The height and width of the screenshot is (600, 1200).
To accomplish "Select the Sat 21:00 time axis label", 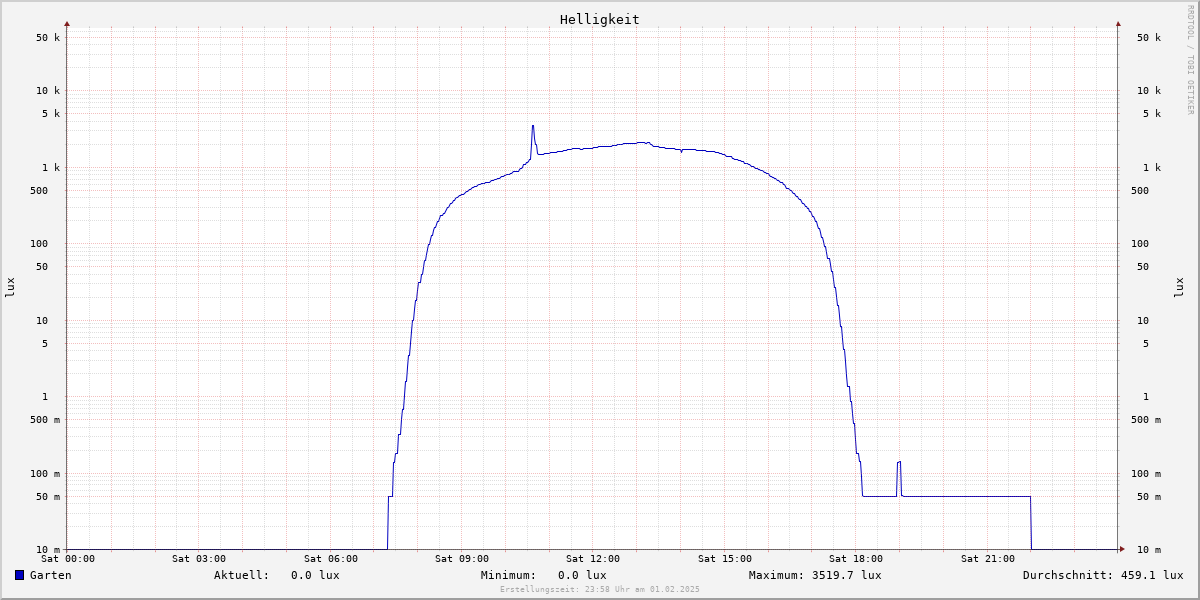I will [988, 559].
